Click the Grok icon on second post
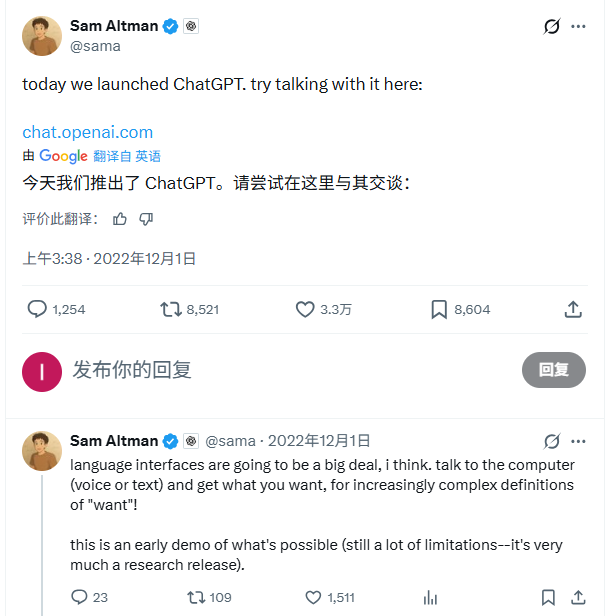Viewport: 609px width, 616px height. click(551, 441)
